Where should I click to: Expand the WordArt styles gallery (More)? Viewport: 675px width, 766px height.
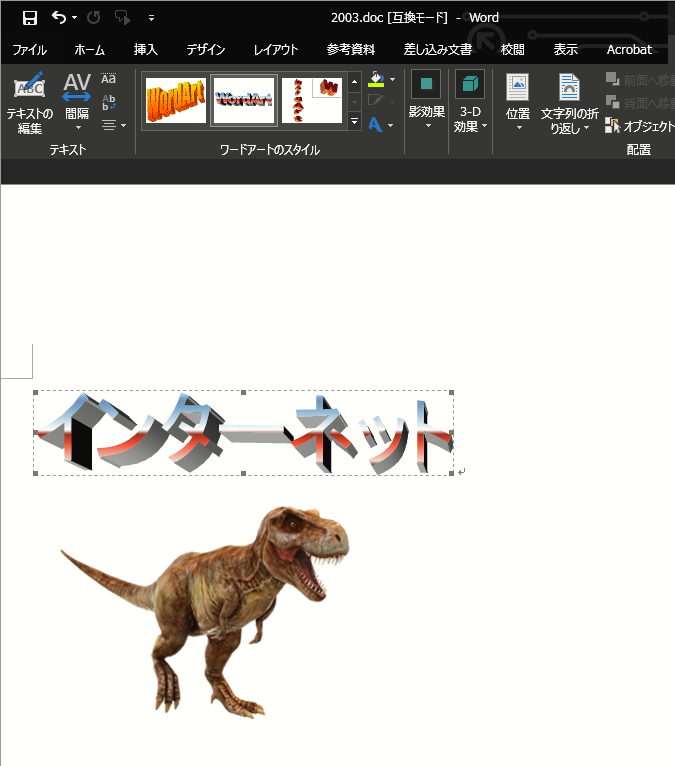[355, 121]
